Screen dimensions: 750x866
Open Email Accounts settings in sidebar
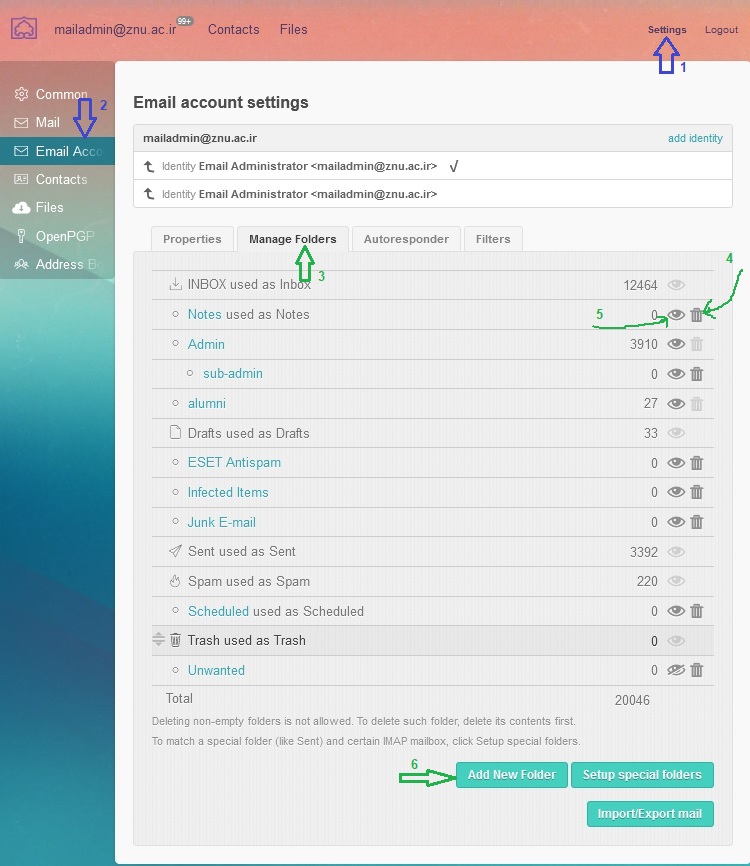[x=57, y=151]
